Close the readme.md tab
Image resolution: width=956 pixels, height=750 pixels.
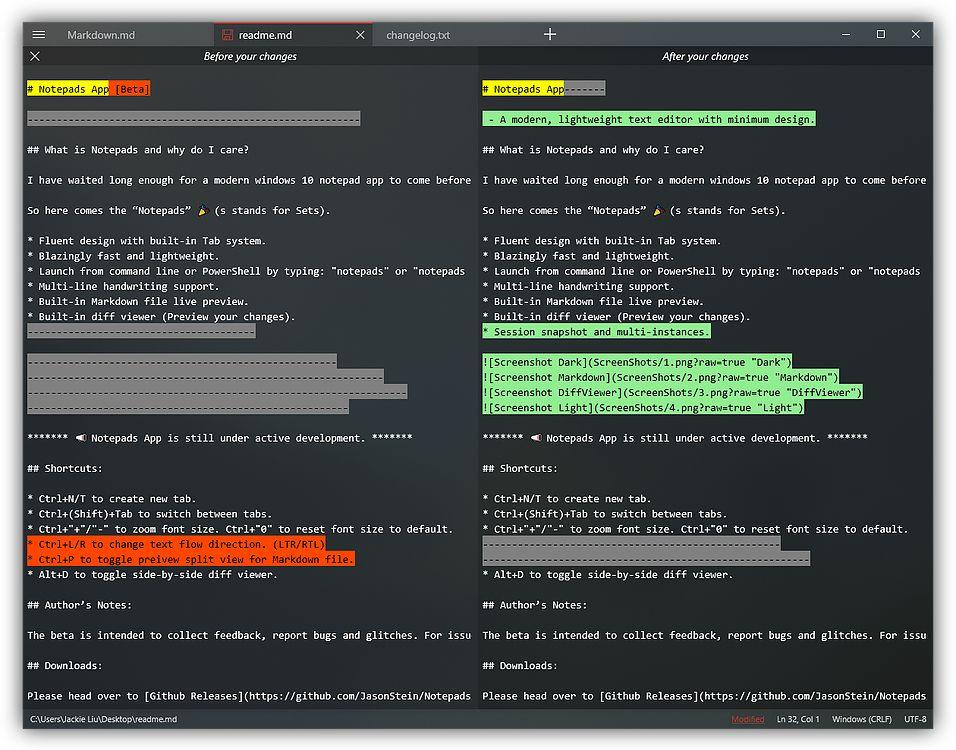[360, 35]
